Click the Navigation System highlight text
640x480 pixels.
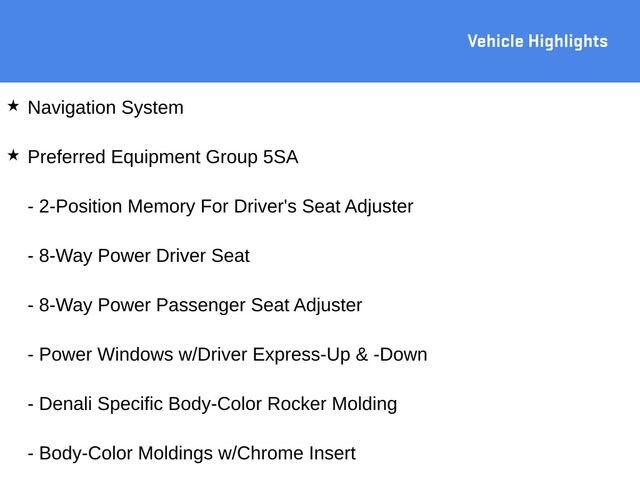pyautogui.click(x=105, y=108)
